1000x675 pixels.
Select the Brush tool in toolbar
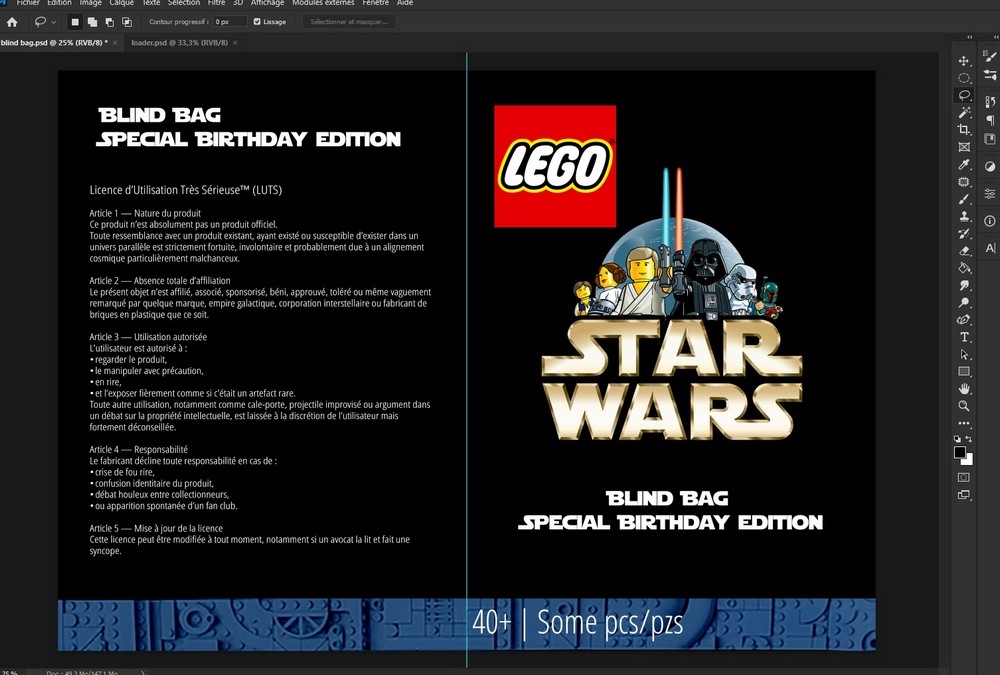point(964,199)
